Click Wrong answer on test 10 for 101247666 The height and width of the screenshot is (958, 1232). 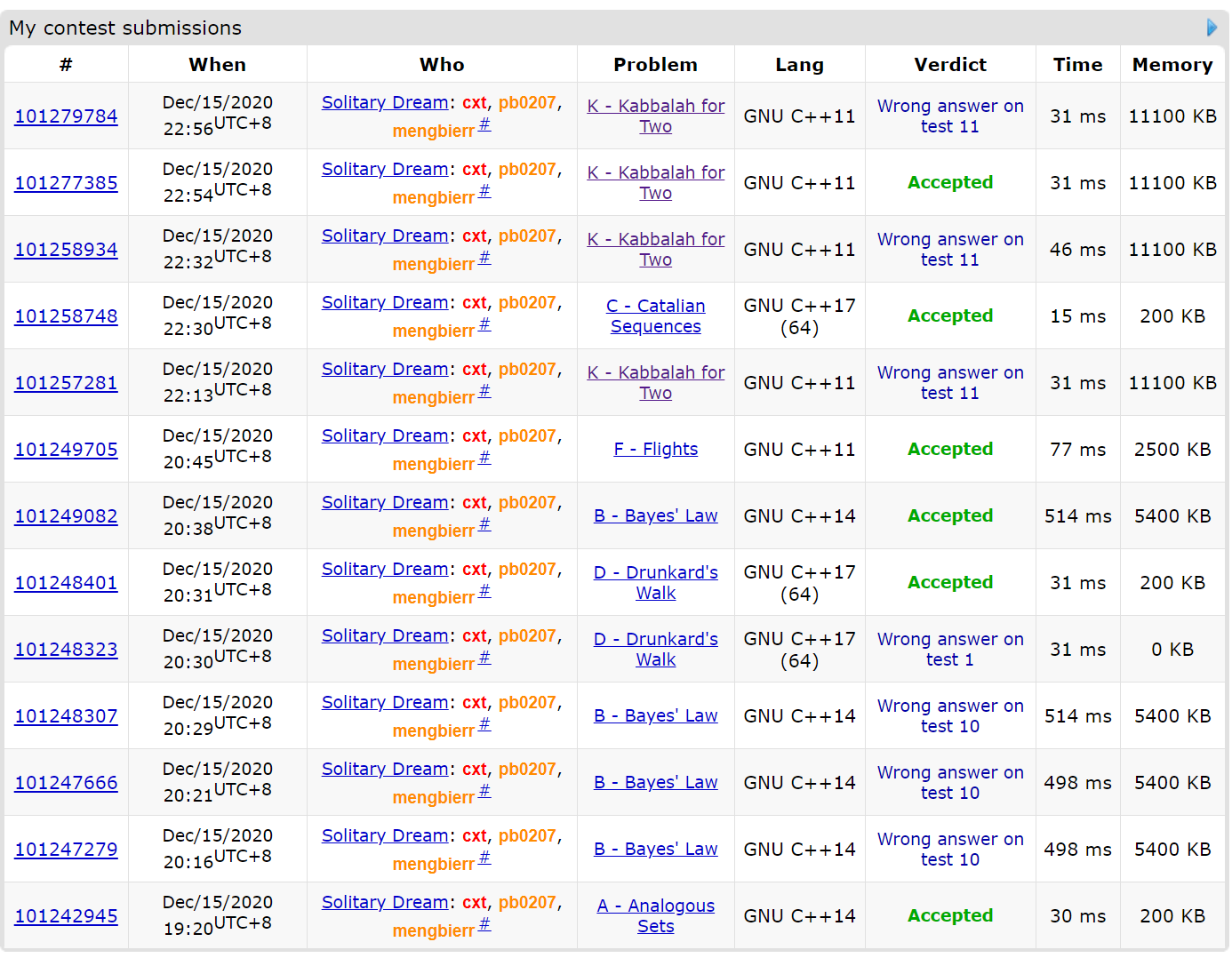click(x=949, y=783)
